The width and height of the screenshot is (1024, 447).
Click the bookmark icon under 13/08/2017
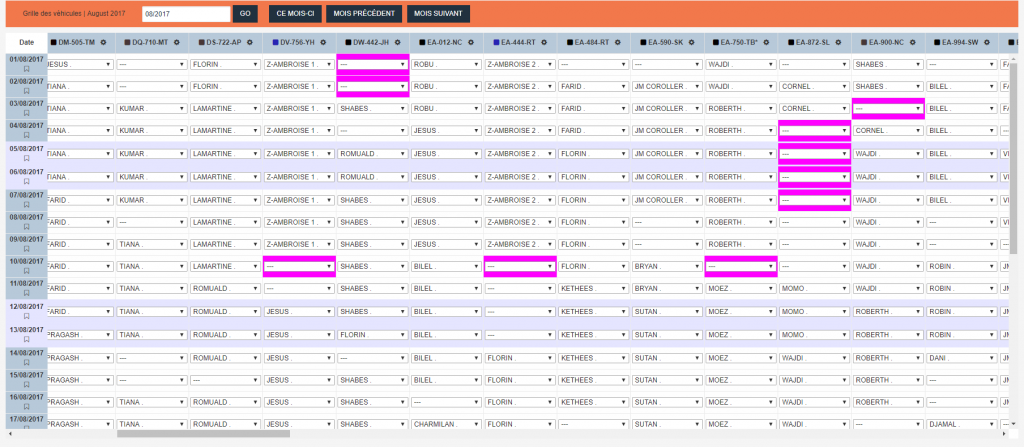(x=26, y=340)
